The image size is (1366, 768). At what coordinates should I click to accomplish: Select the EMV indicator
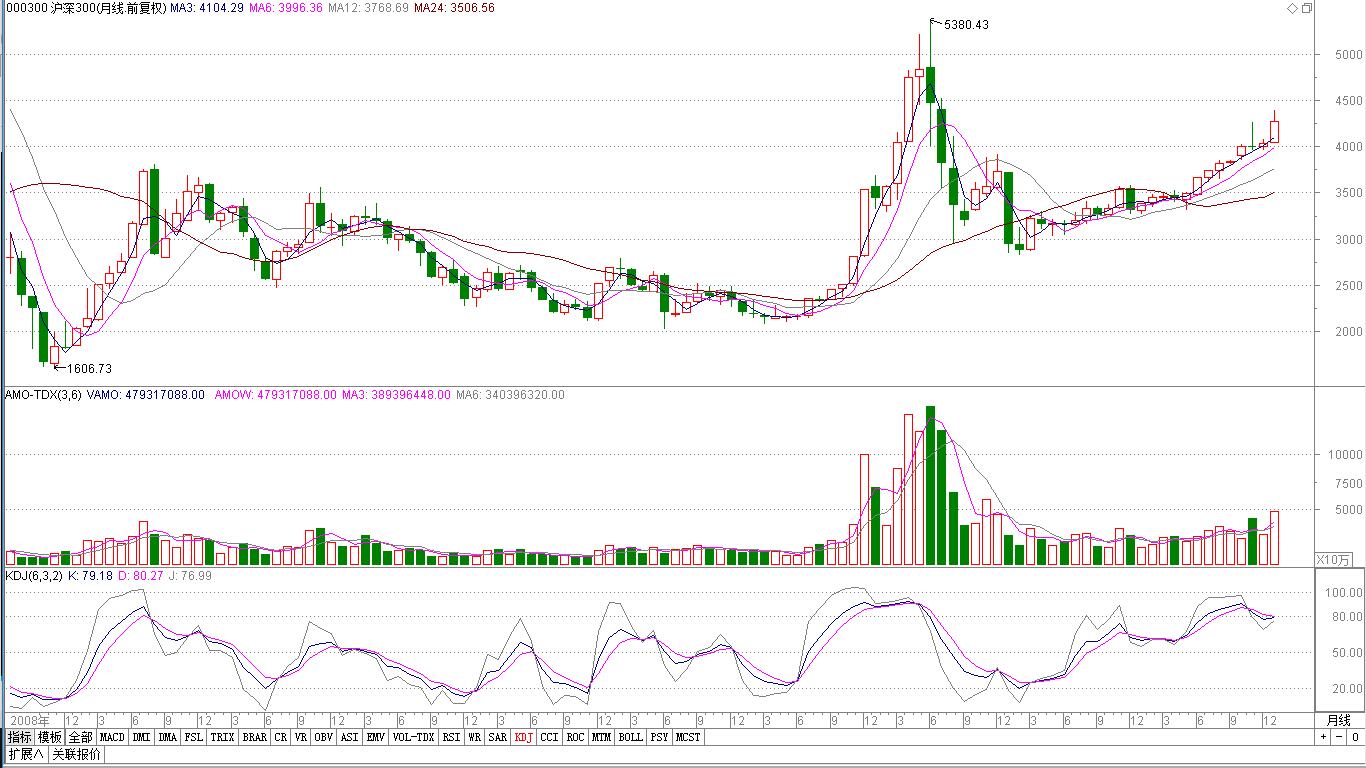tap(375, 737)
